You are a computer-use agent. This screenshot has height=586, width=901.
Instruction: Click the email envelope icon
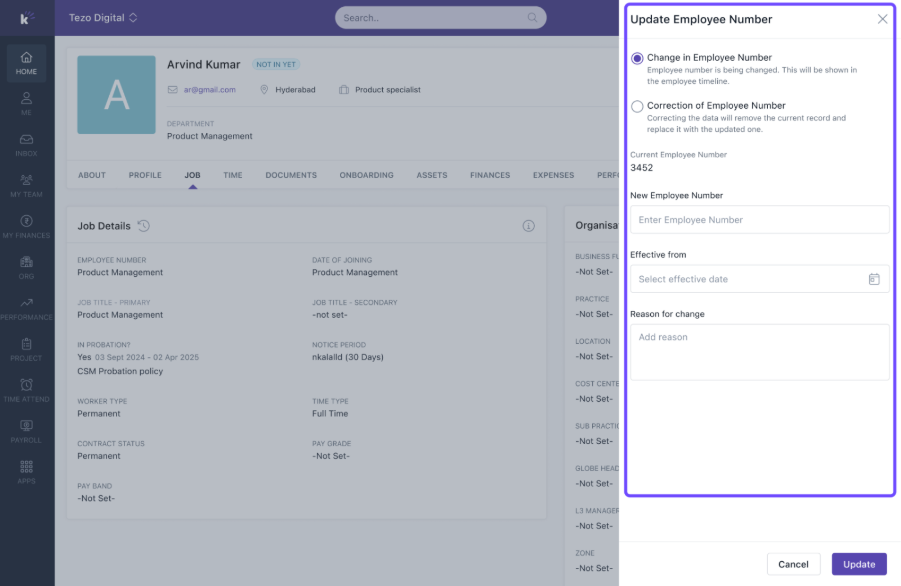(172, 90)
